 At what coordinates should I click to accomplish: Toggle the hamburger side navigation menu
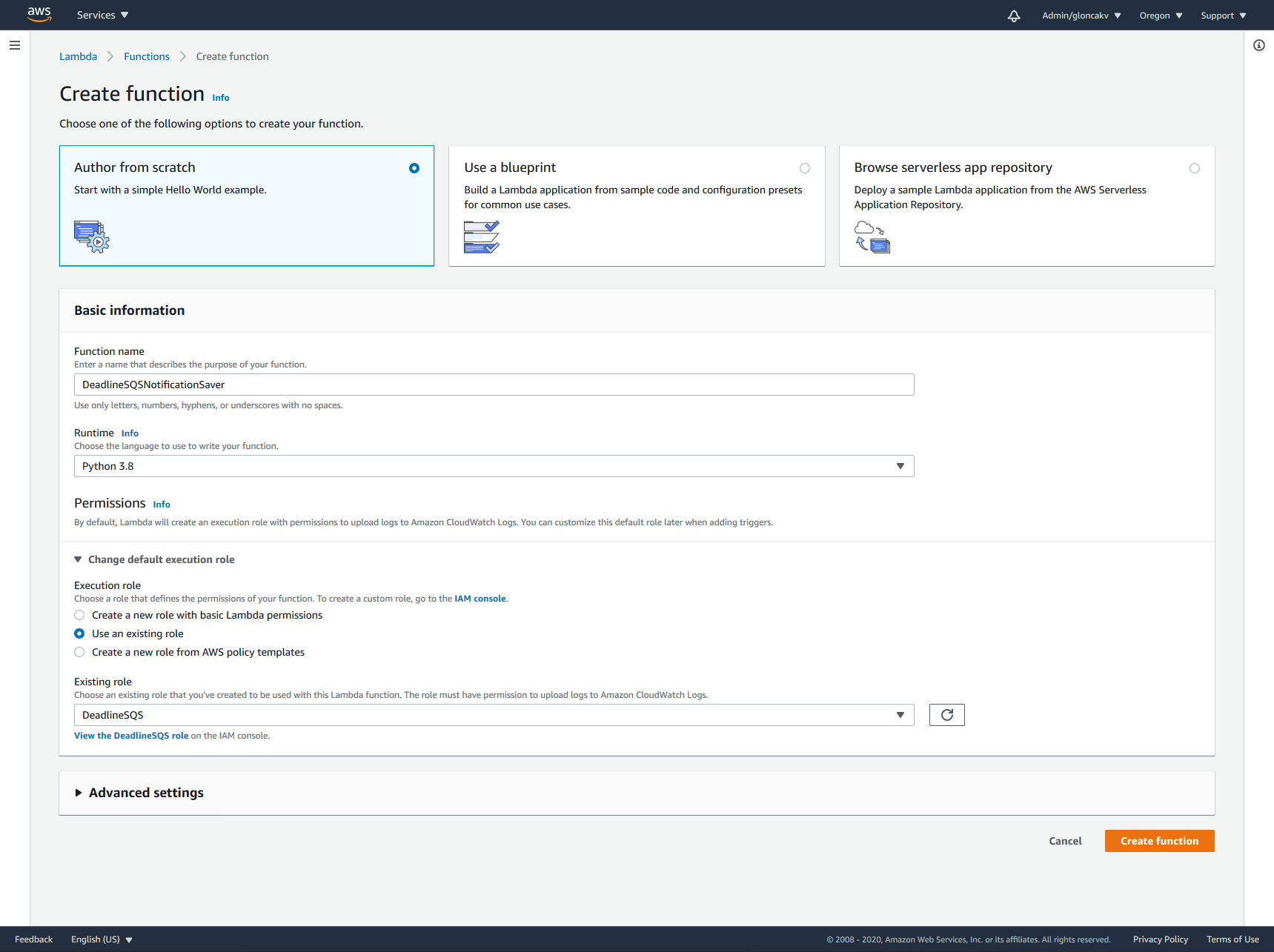pyautogui.click(x=15, y=45)
